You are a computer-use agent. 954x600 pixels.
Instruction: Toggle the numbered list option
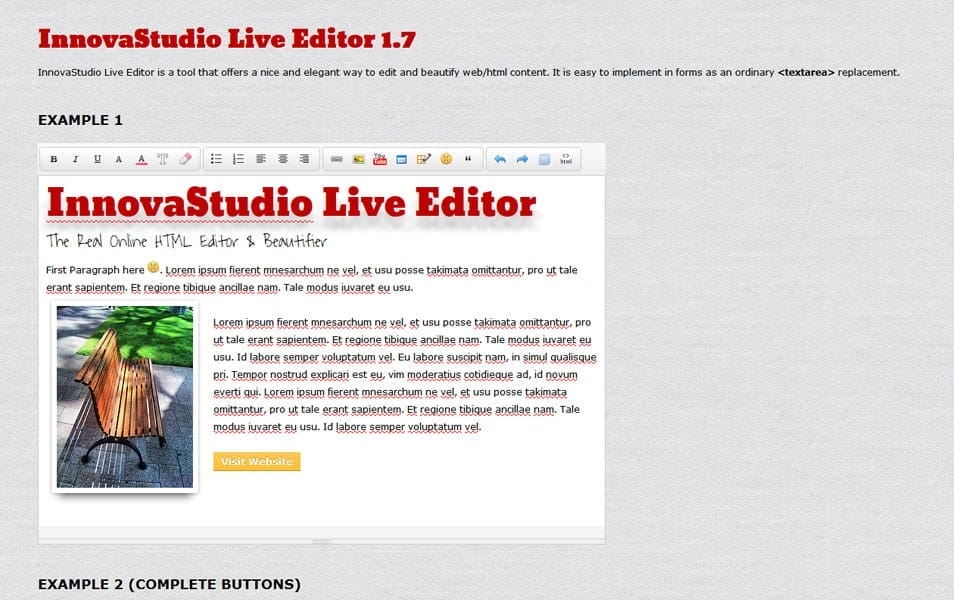pos(239,158)
